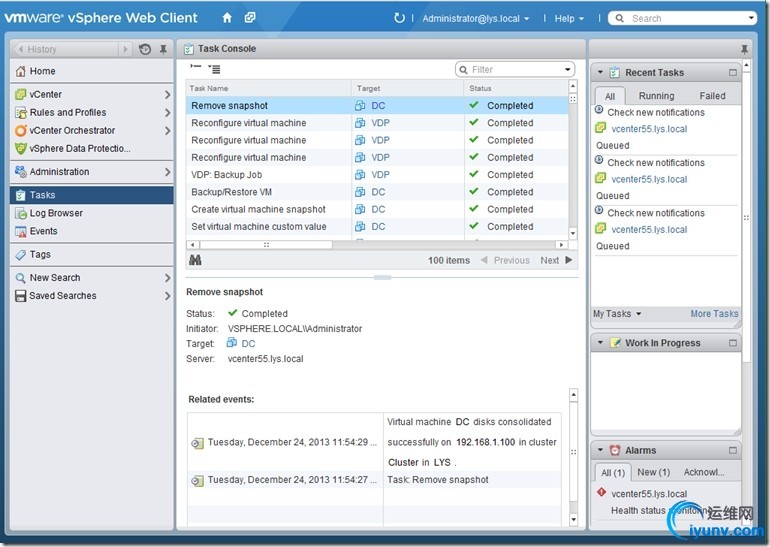Screen dimensions: 770x547
Task: Open vSphere Data Protection
Action: [91, 148]
